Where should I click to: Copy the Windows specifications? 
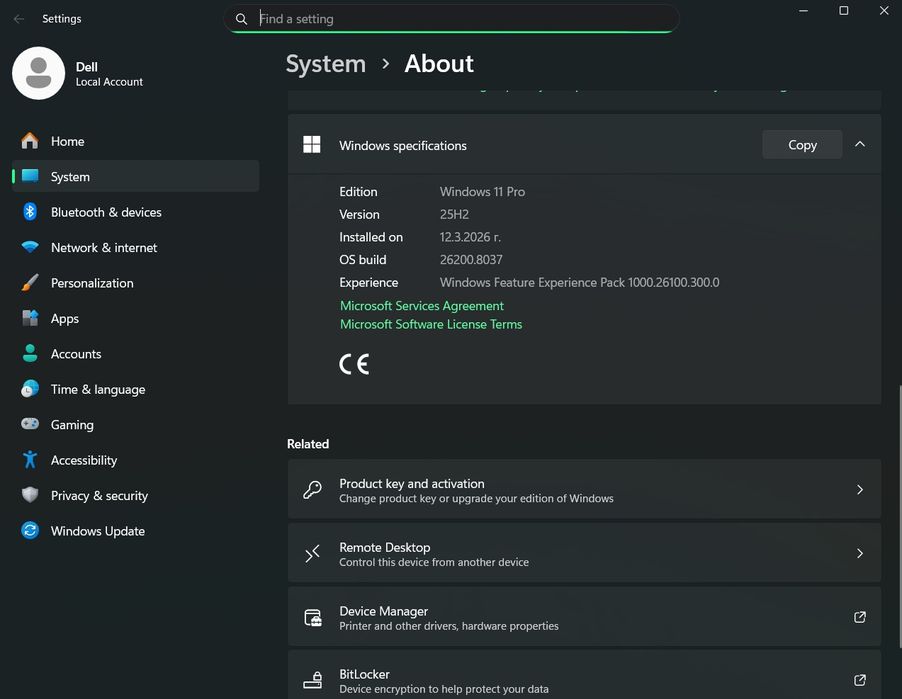pos(802,144)
